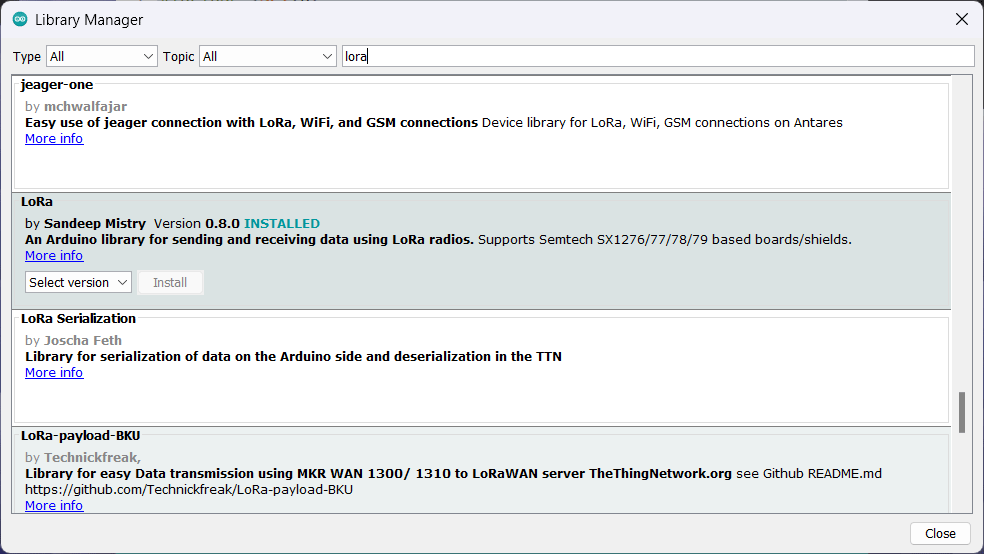Open the Type filter dropdown
Screen dimensions: 984x554
click(102, 56)
